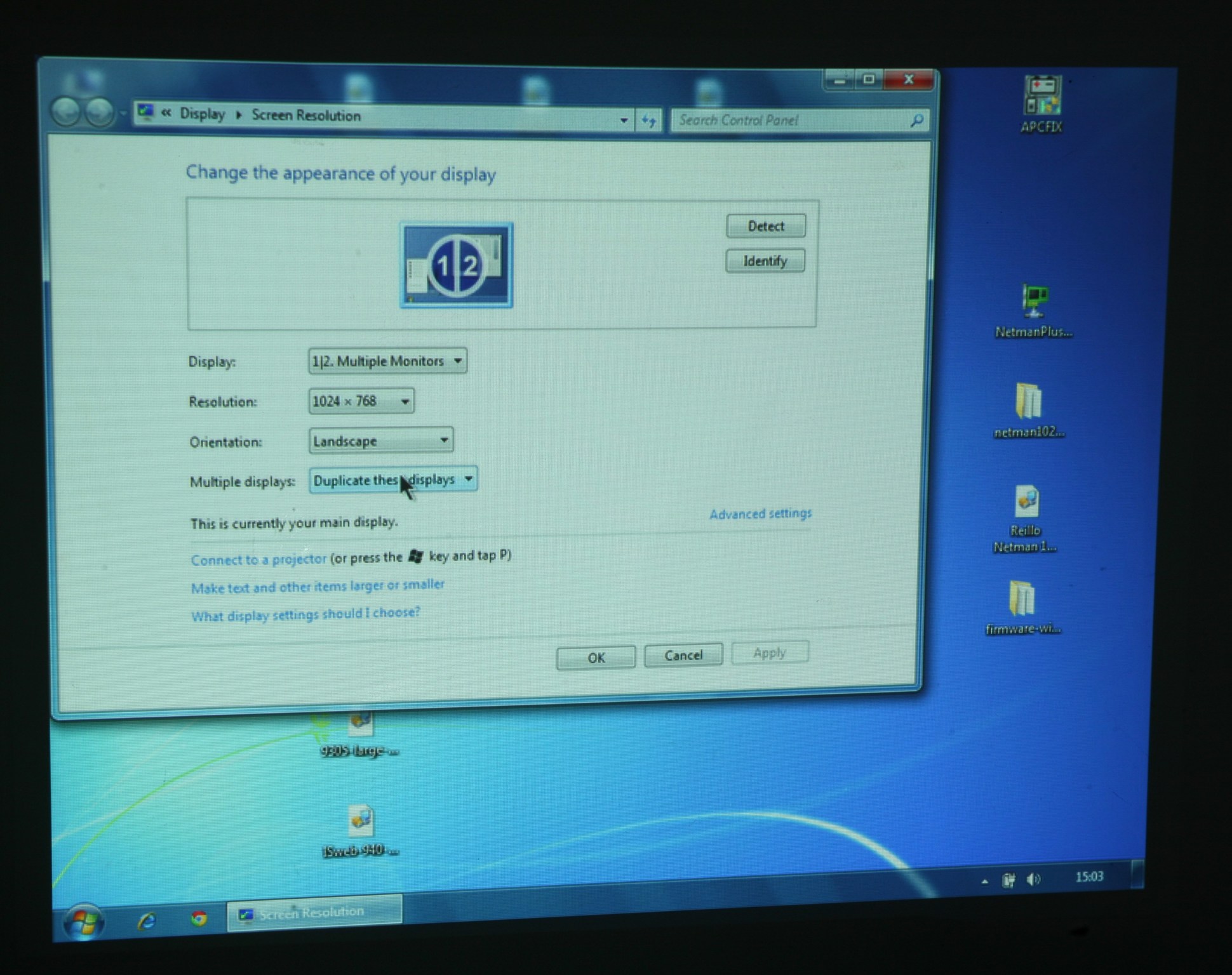The height and width of the screenshot is (975, 1232).
Task: Click the 15:03 taskbar clock
Action: pyautogui.click(x=1089, y=877)
